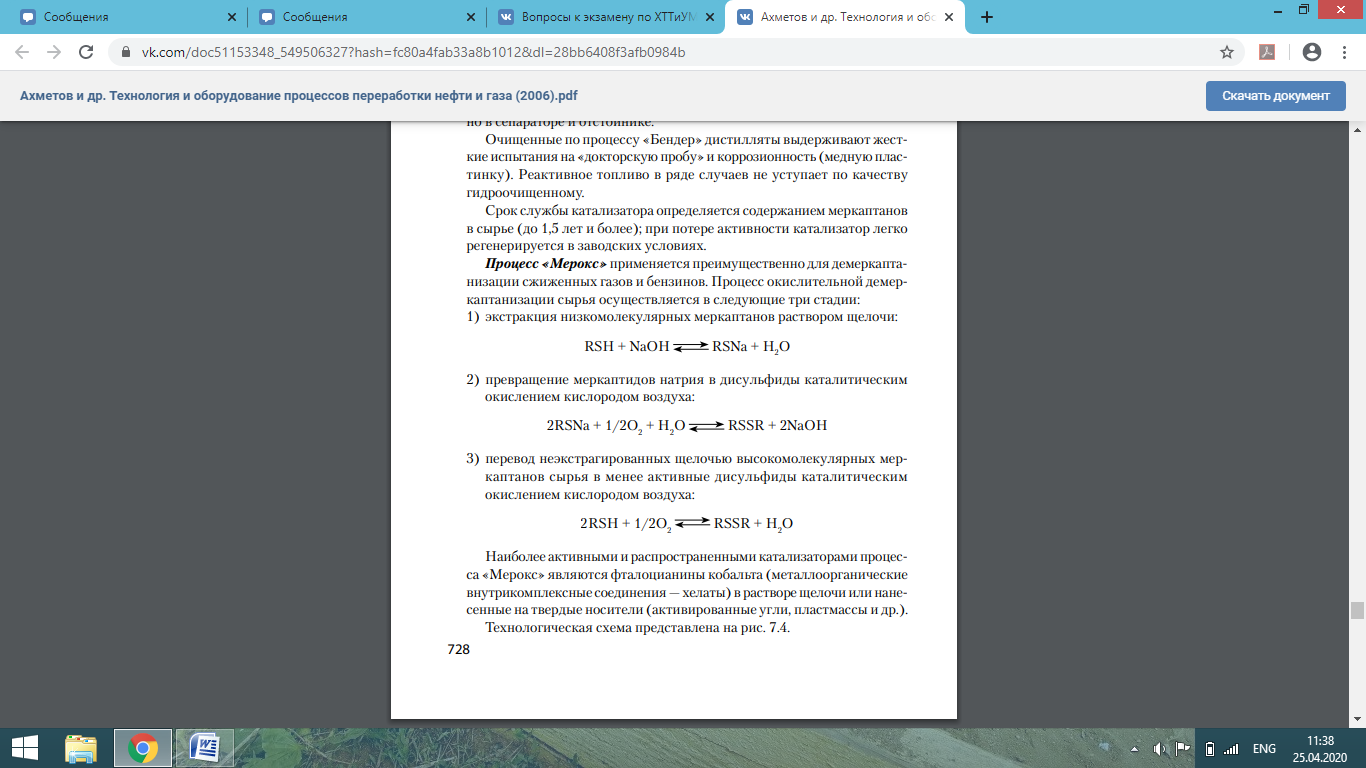
Task: Click the line starting Очищенные по процессу «Бендер»
Action: pos(695,139)
